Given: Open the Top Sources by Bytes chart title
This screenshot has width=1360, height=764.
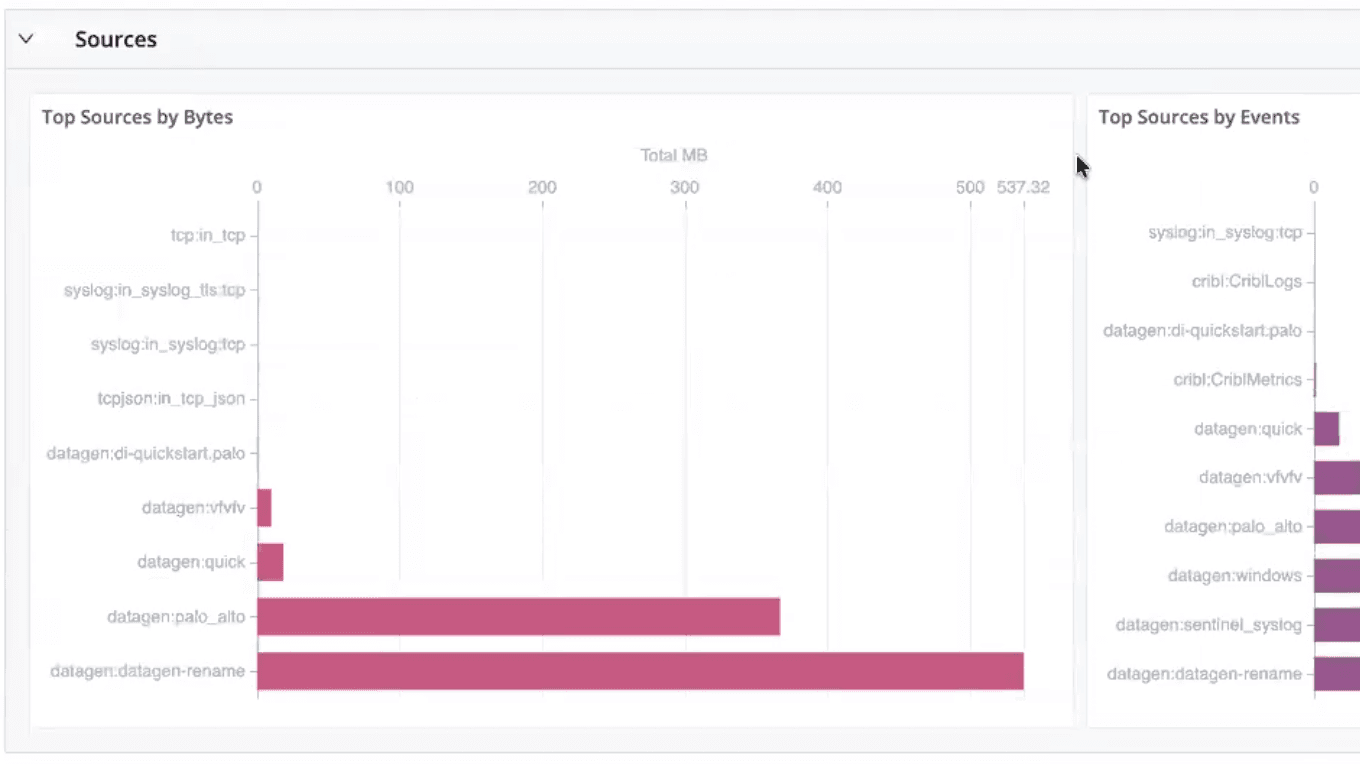Looking at the screenshot, I should pyautogui.click(x=137, y=117).
